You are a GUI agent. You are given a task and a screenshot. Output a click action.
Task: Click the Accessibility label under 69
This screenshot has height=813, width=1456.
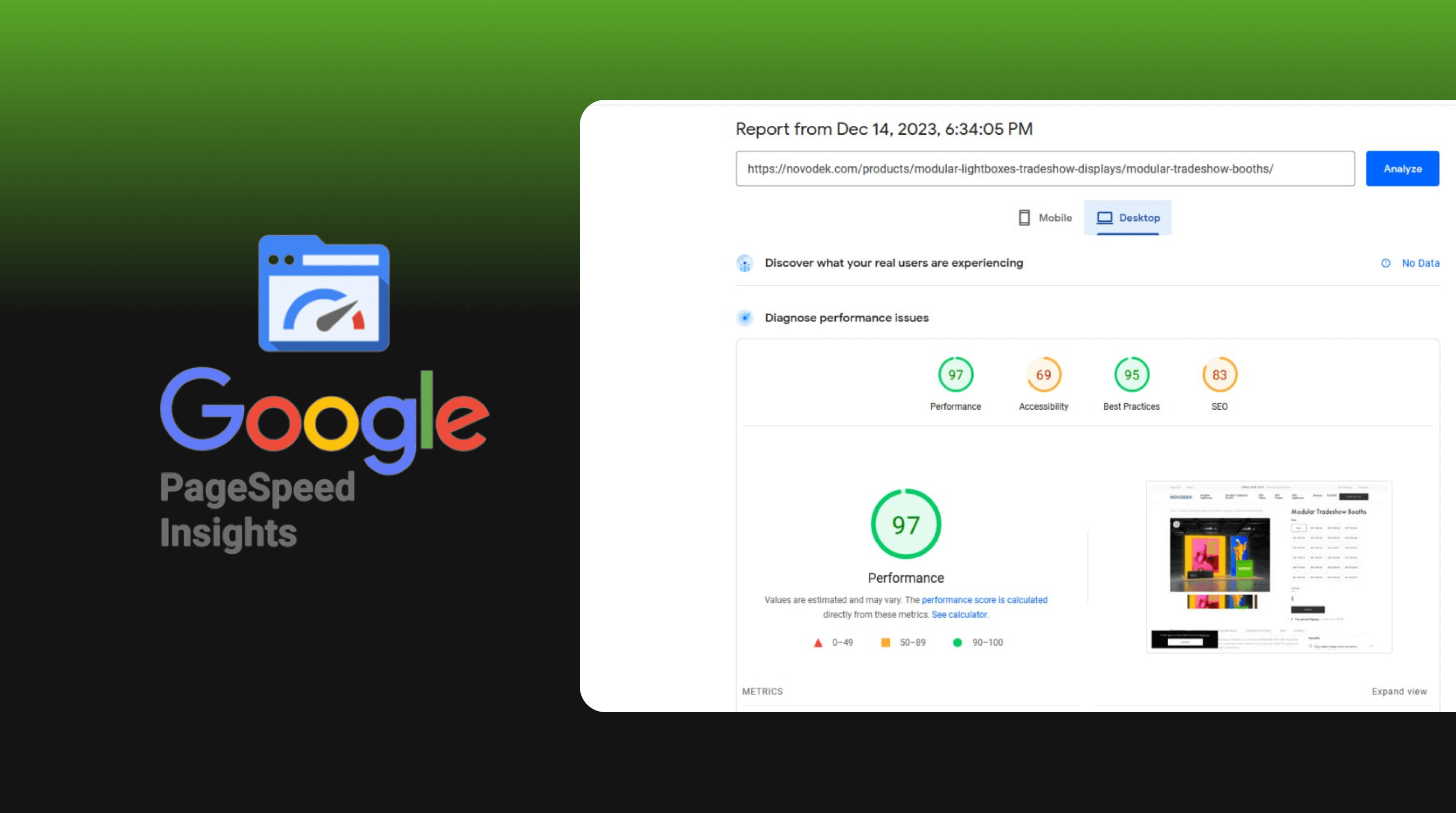1043,406
